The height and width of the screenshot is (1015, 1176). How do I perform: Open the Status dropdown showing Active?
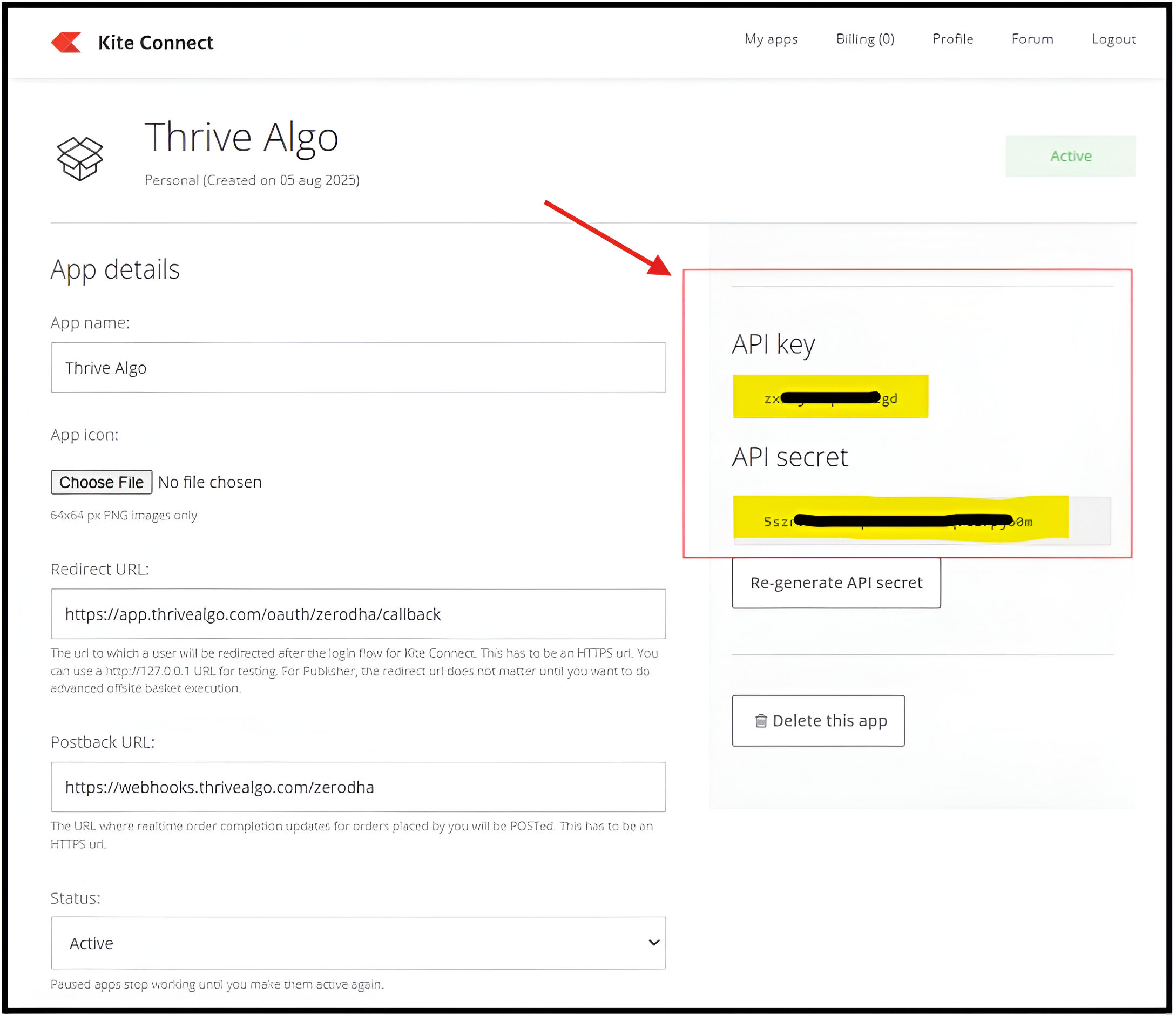(357, 944)
